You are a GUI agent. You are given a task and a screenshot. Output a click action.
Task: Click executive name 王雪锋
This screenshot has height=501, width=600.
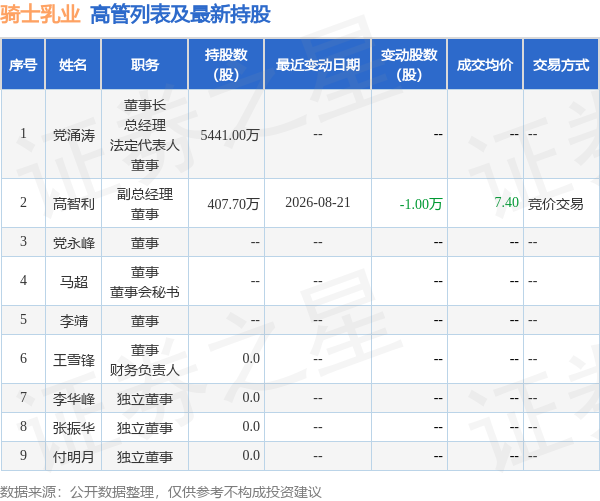pos(73,360)
